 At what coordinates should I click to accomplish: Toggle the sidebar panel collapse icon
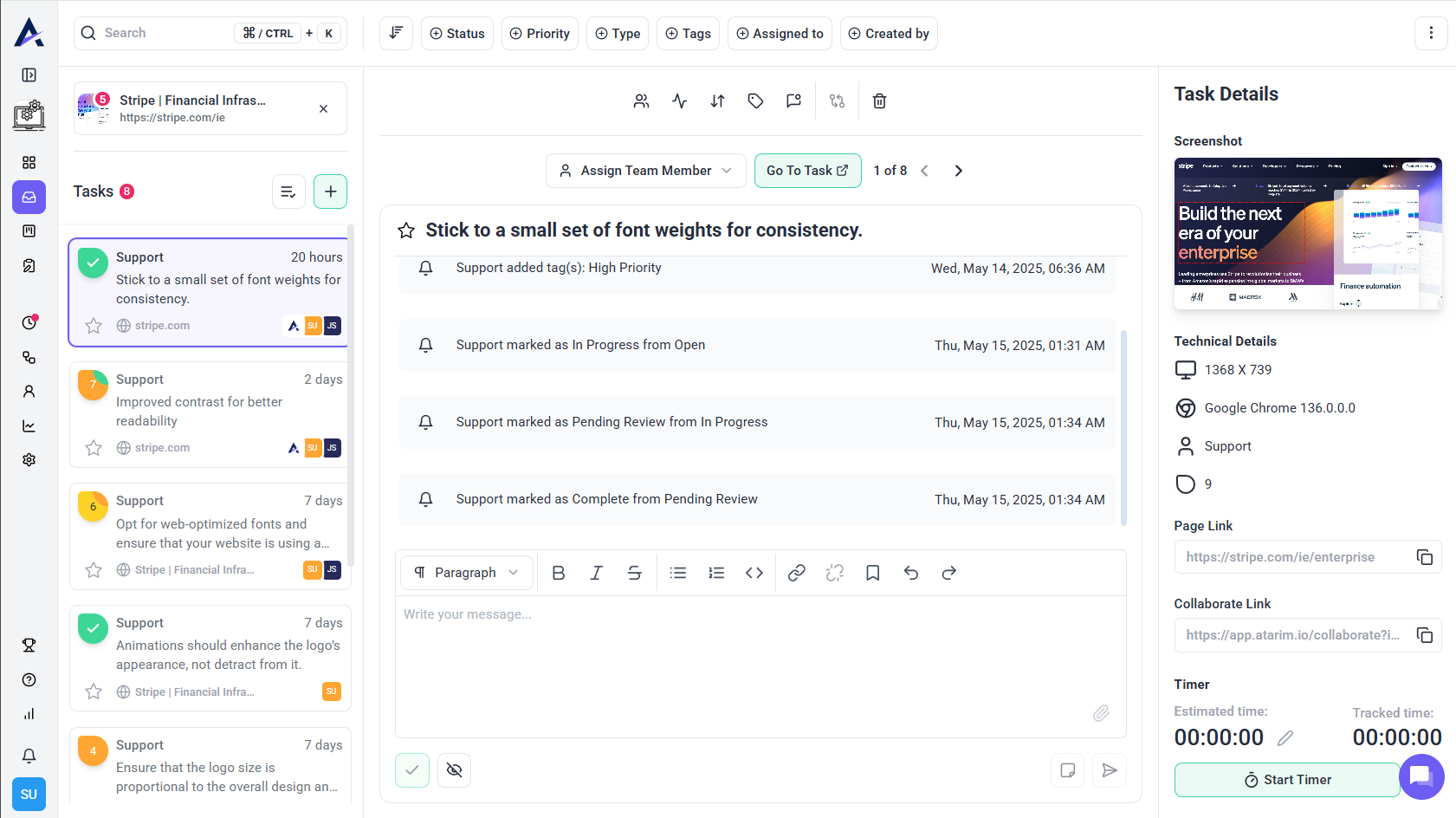point(29,75)
